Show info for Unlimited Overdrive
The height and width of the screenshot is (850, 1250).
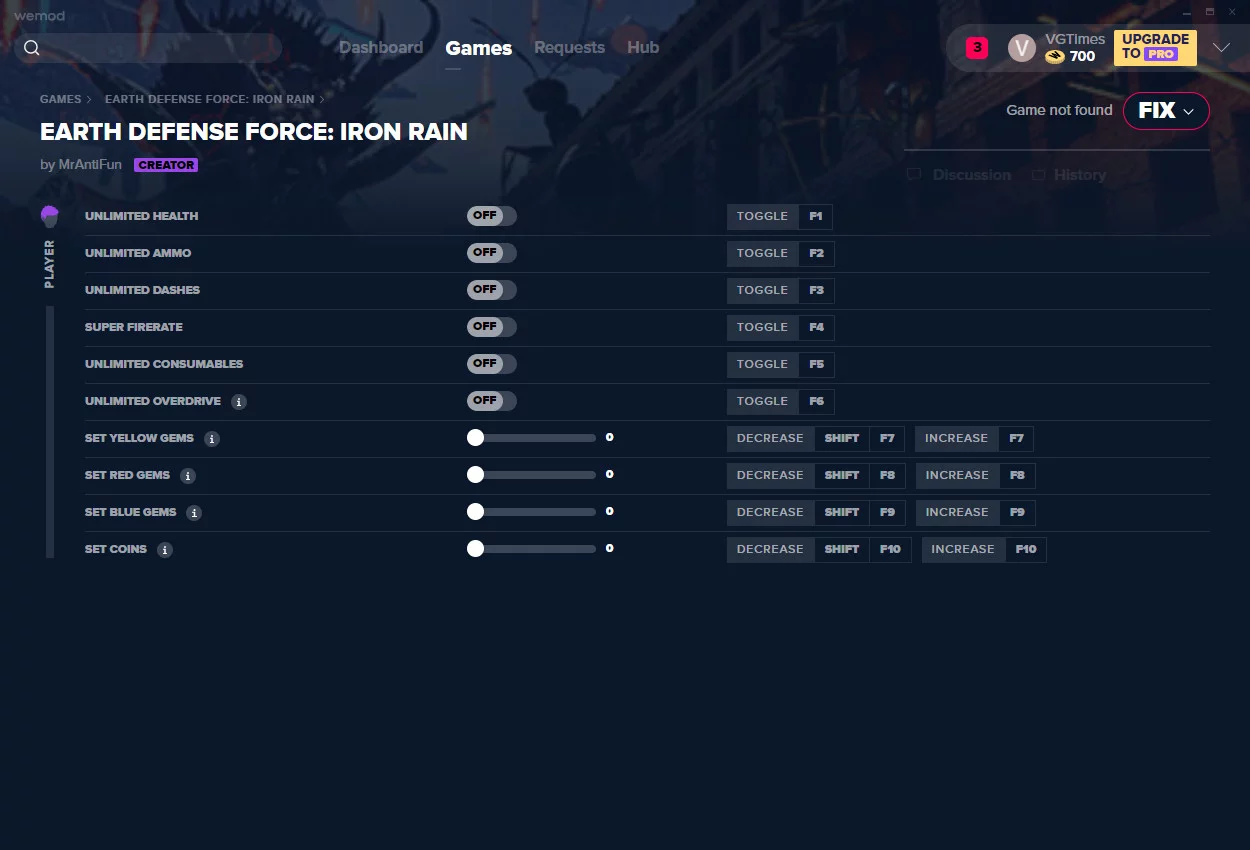click(239, 402)
